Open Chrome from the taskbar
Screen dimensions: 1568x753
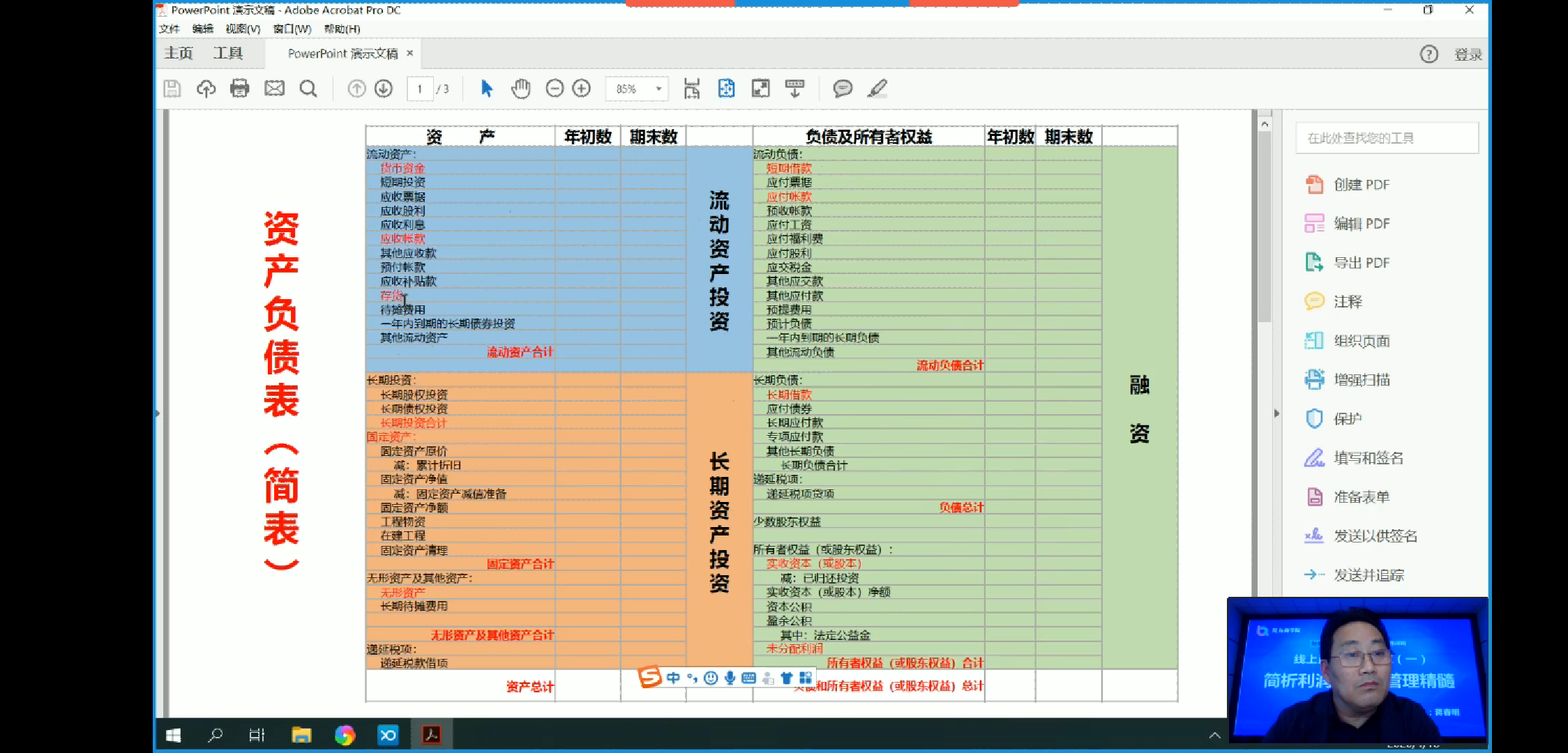[x=345, y=735]
